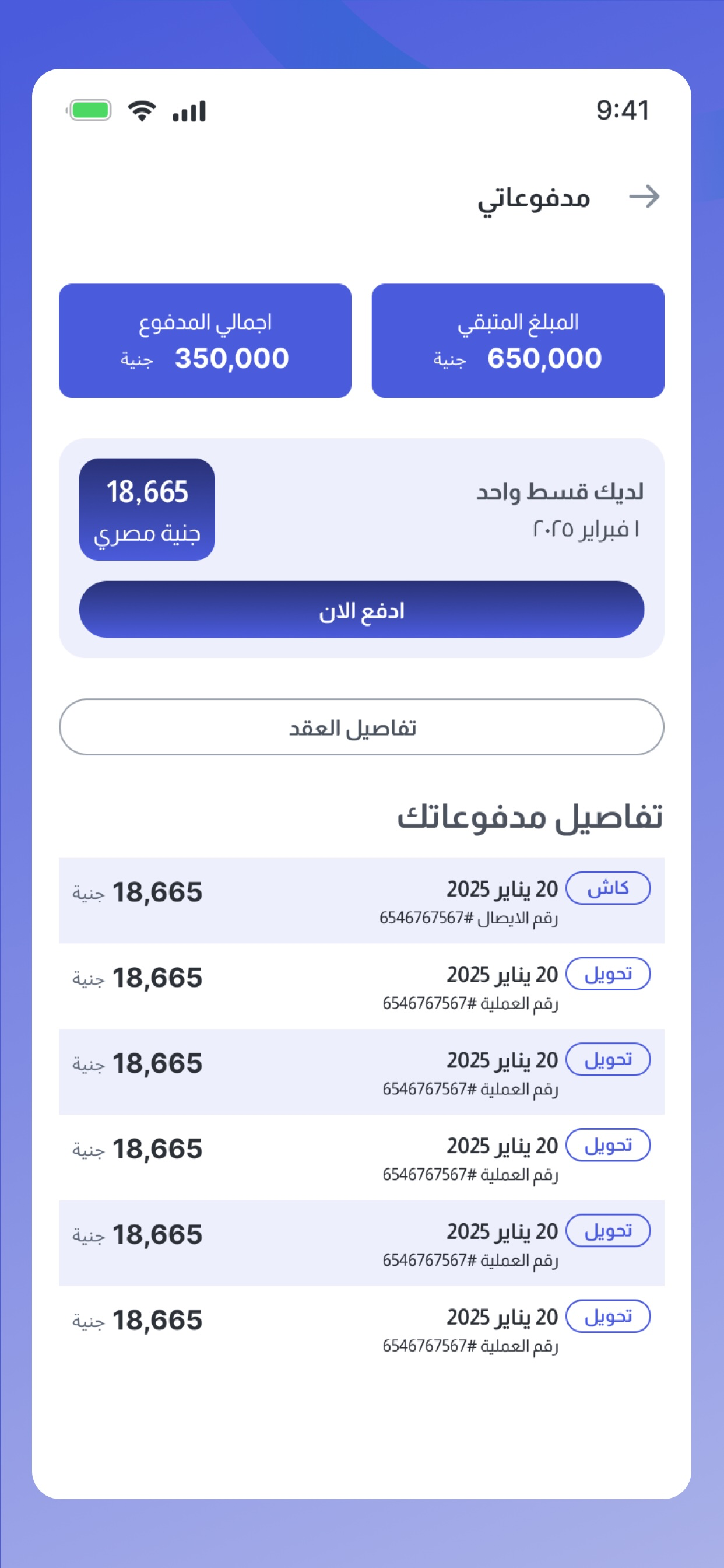Tap the تفاصيل مدفوعاتك section heading
The height and width of the screenshot is (1568, 724).
click(x=529, y=816)
